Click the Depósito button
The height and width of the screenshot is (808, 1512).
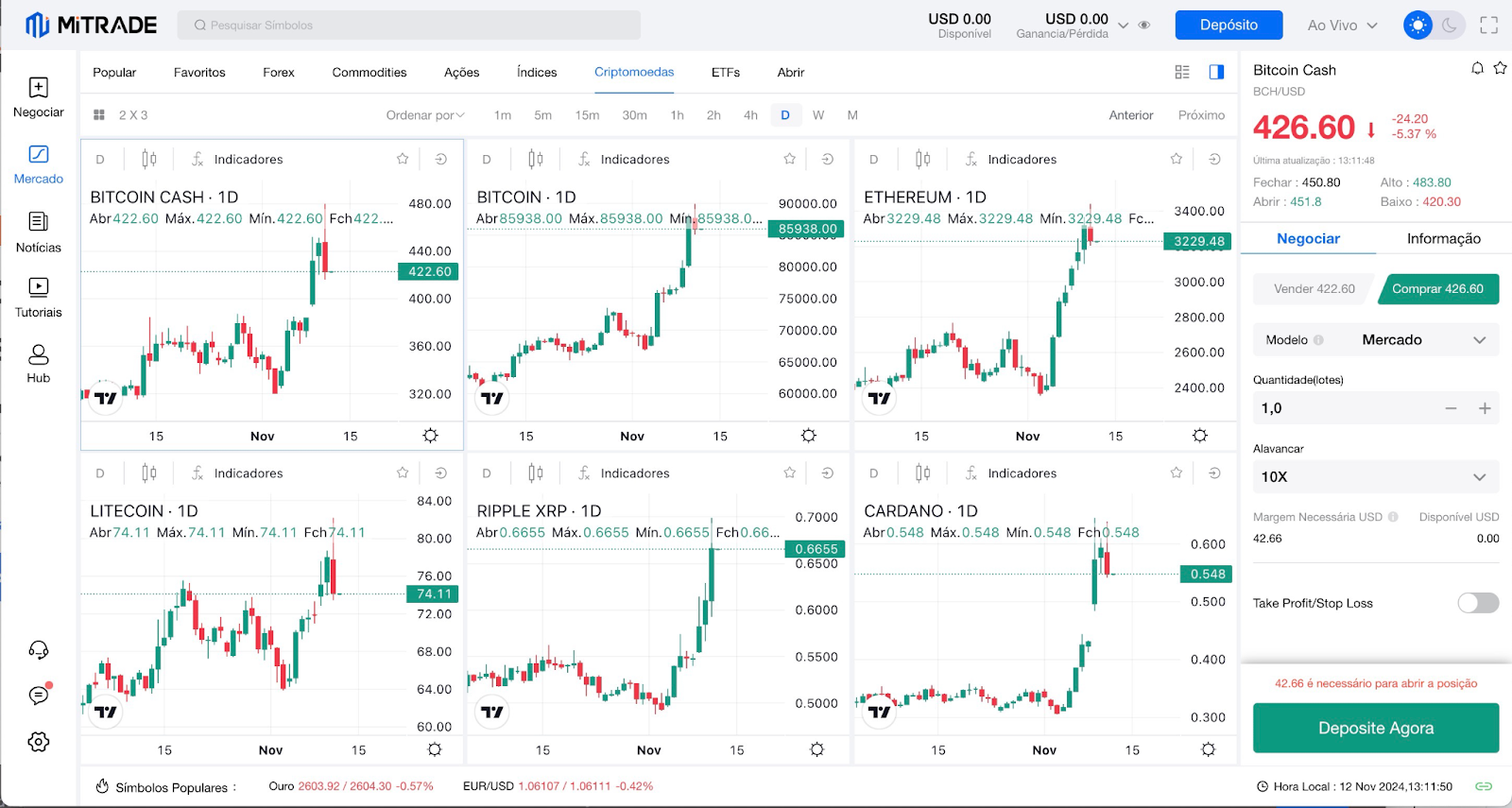point(1228,26)
